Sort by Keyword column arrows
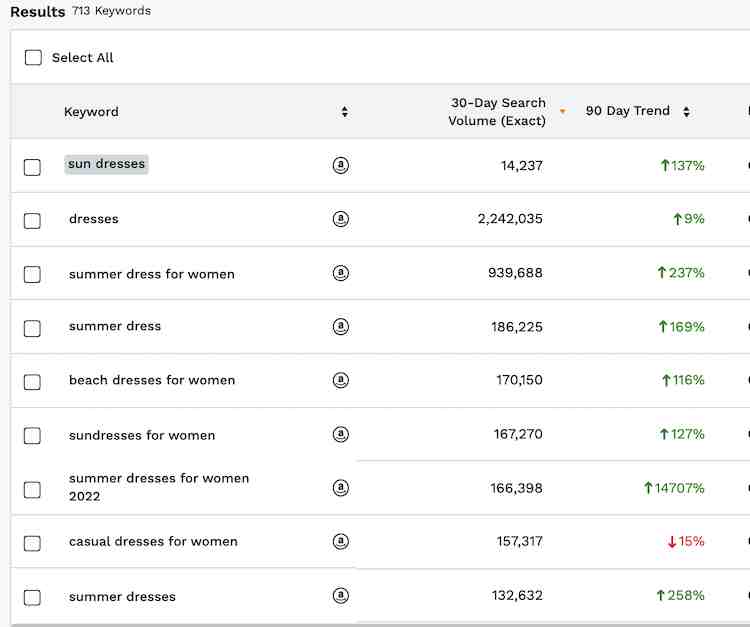This screenshot has width=750, height=627. click(x=344, y=112)
